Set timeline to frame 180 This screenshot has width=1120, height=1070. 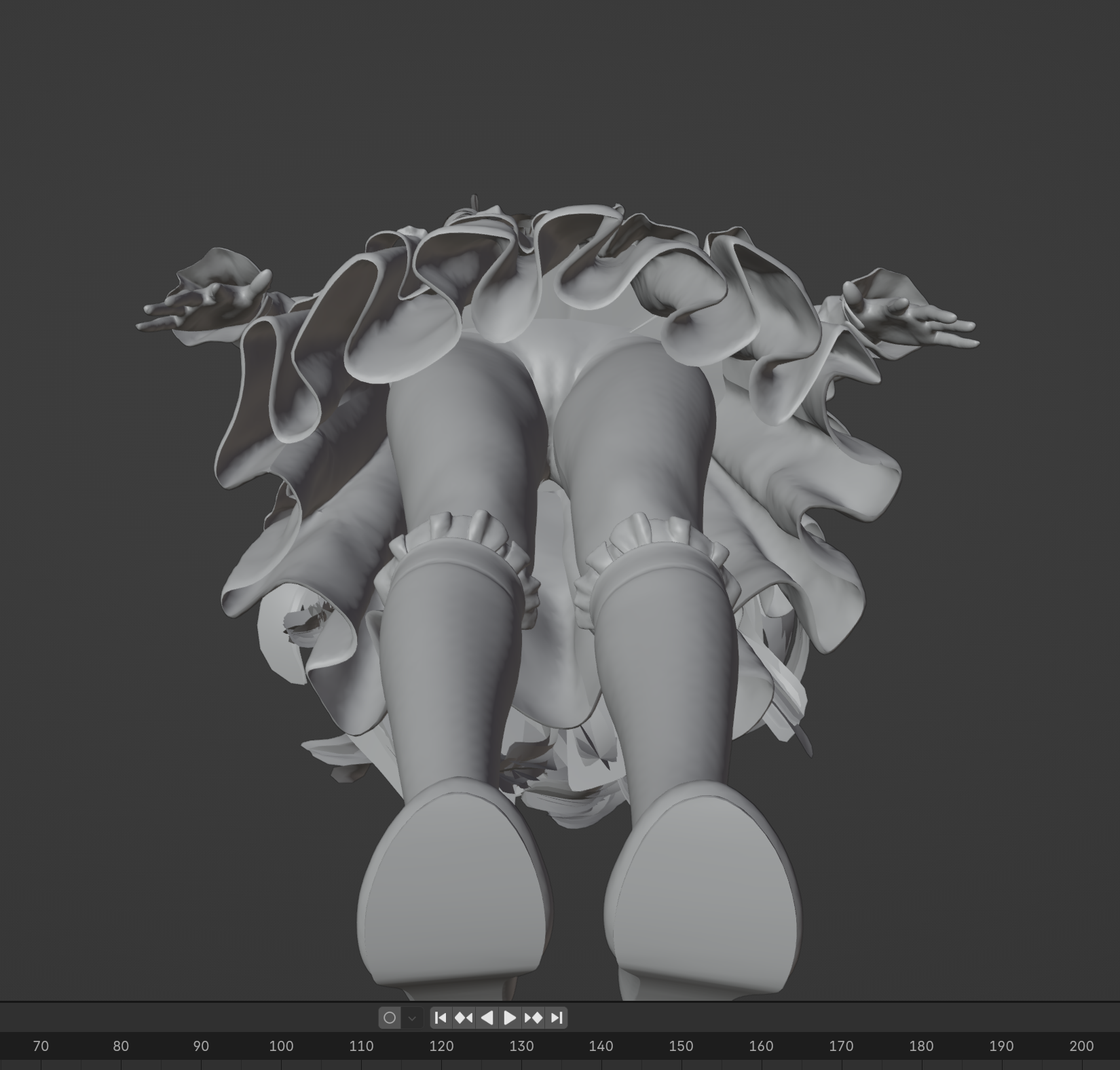pyautogui.click(x=921, y=1046)
